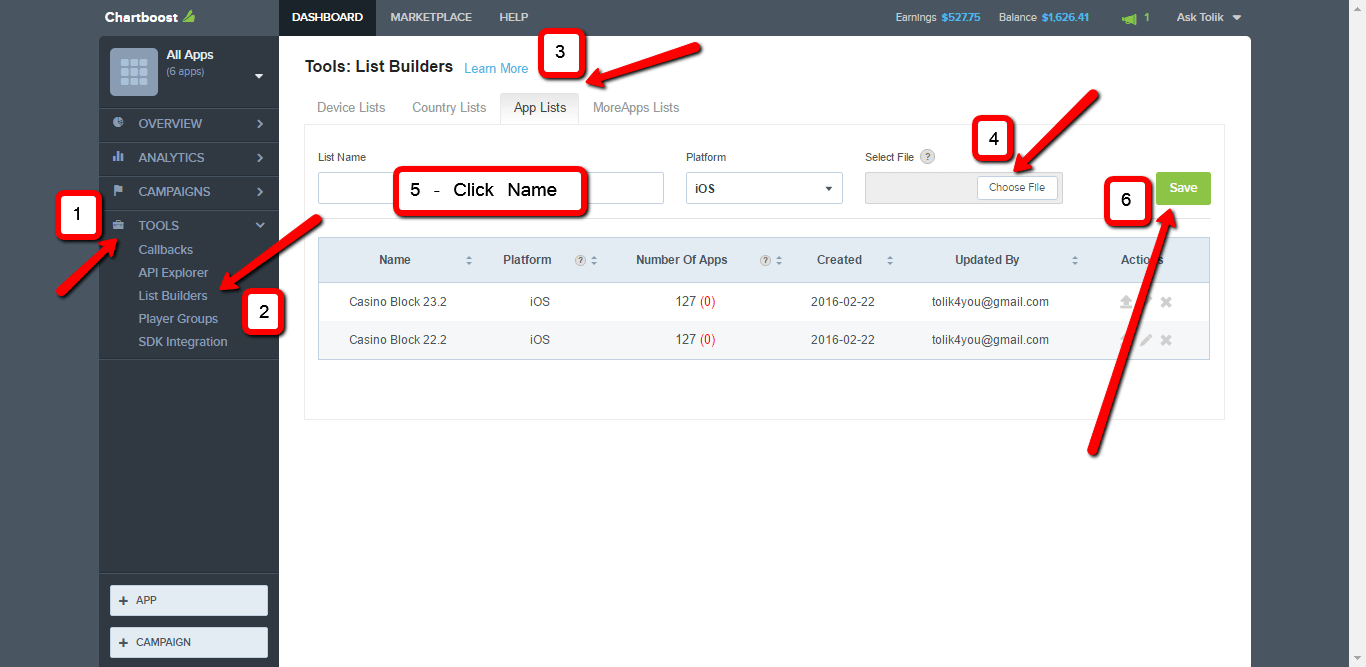Open the Help menu item
This screenshot has height=667, width=1366.
(514, 17)
